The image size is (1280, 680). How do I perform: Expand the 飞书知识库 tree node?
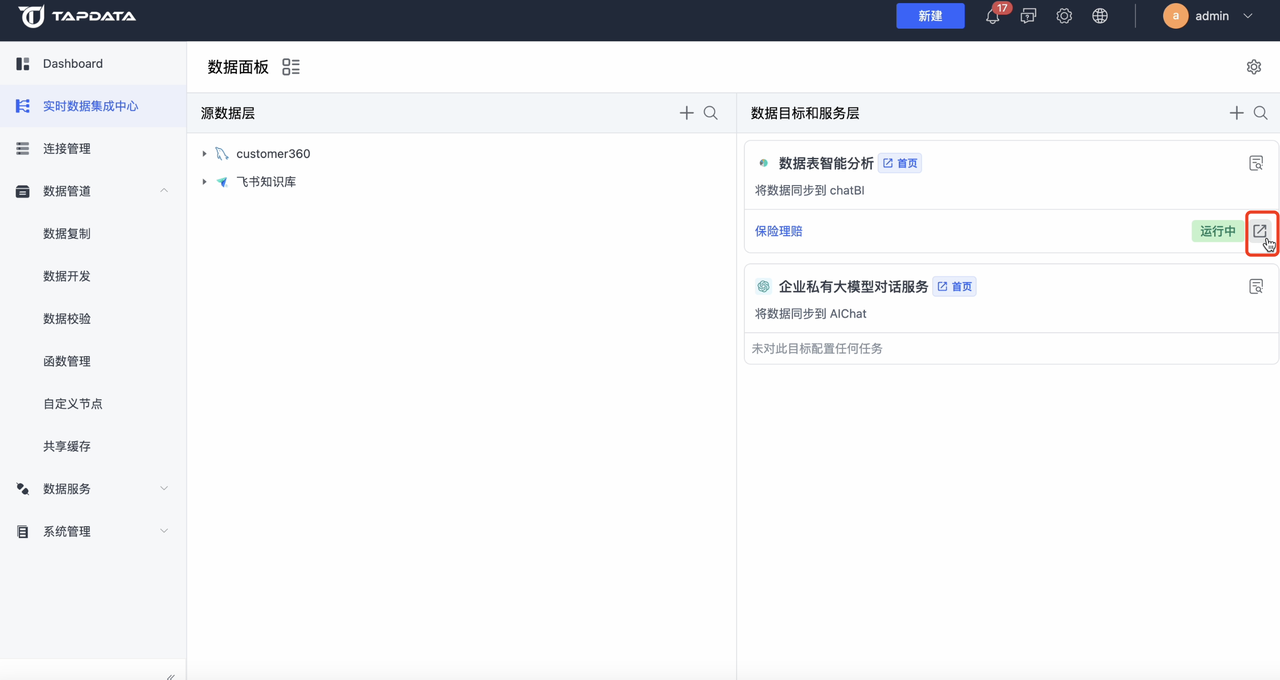(206, 181)
